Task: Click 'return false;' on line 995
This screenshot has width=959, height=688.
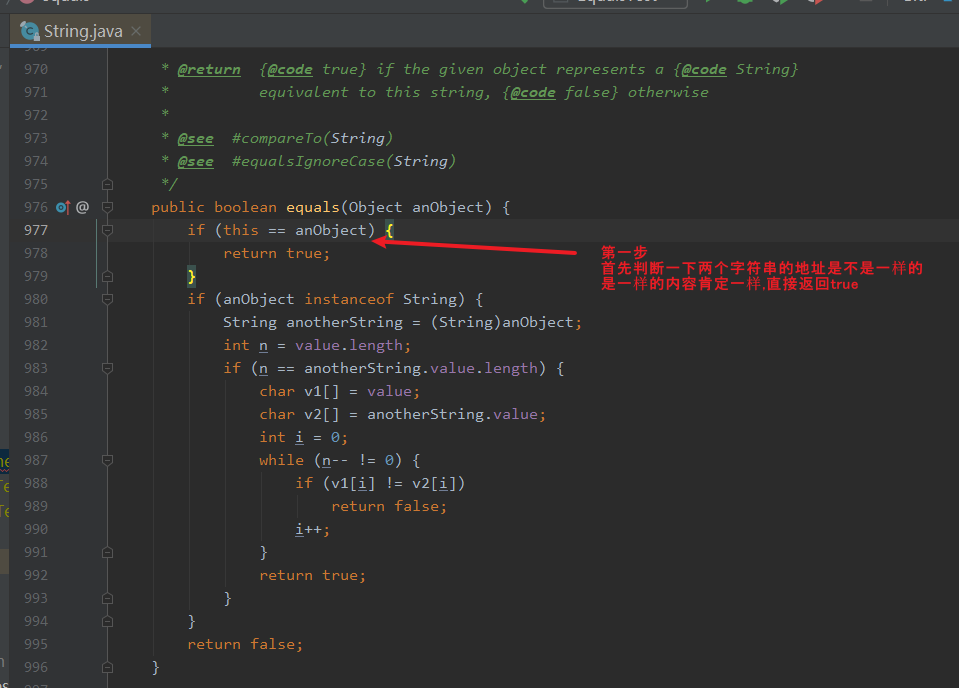Action: (245, 645)
